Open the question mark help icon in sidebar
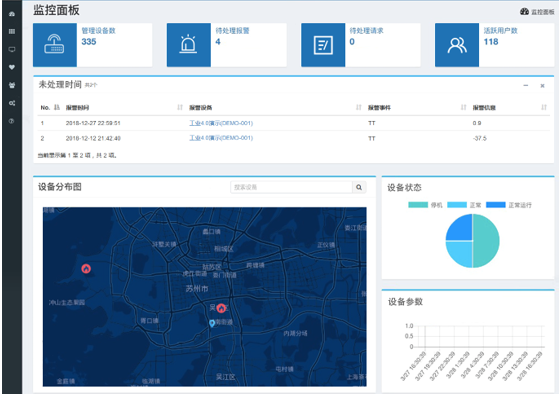This screenshot has width=560, height=394. click(x=12, y=121)
